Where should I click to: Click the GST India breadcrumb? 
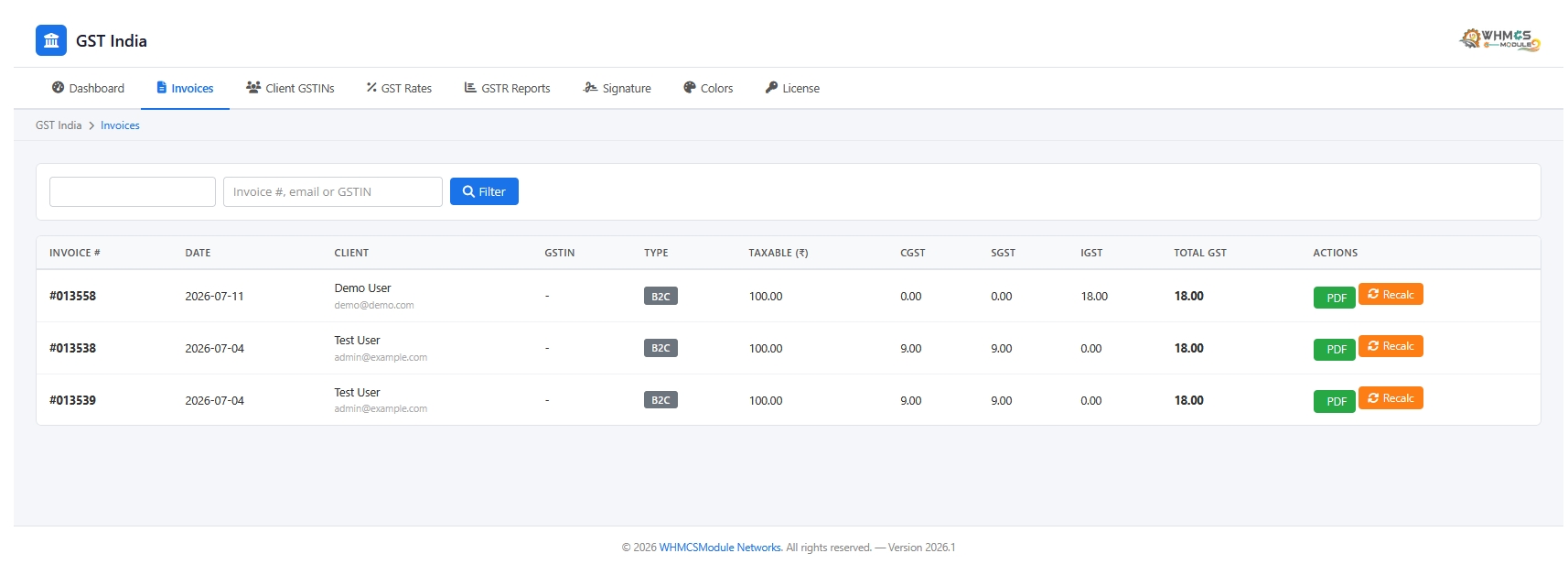pyautogui.click(x=59, y=125)
